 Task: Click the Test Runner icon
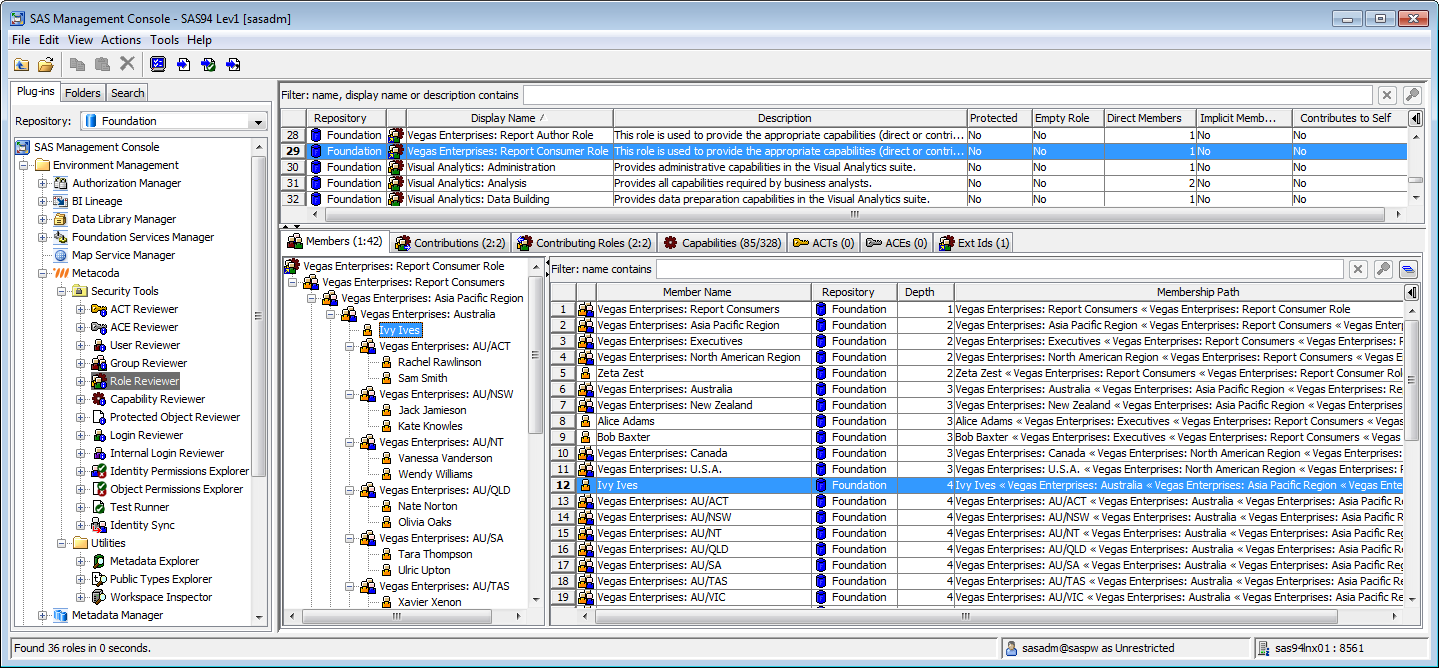[99, 507]
